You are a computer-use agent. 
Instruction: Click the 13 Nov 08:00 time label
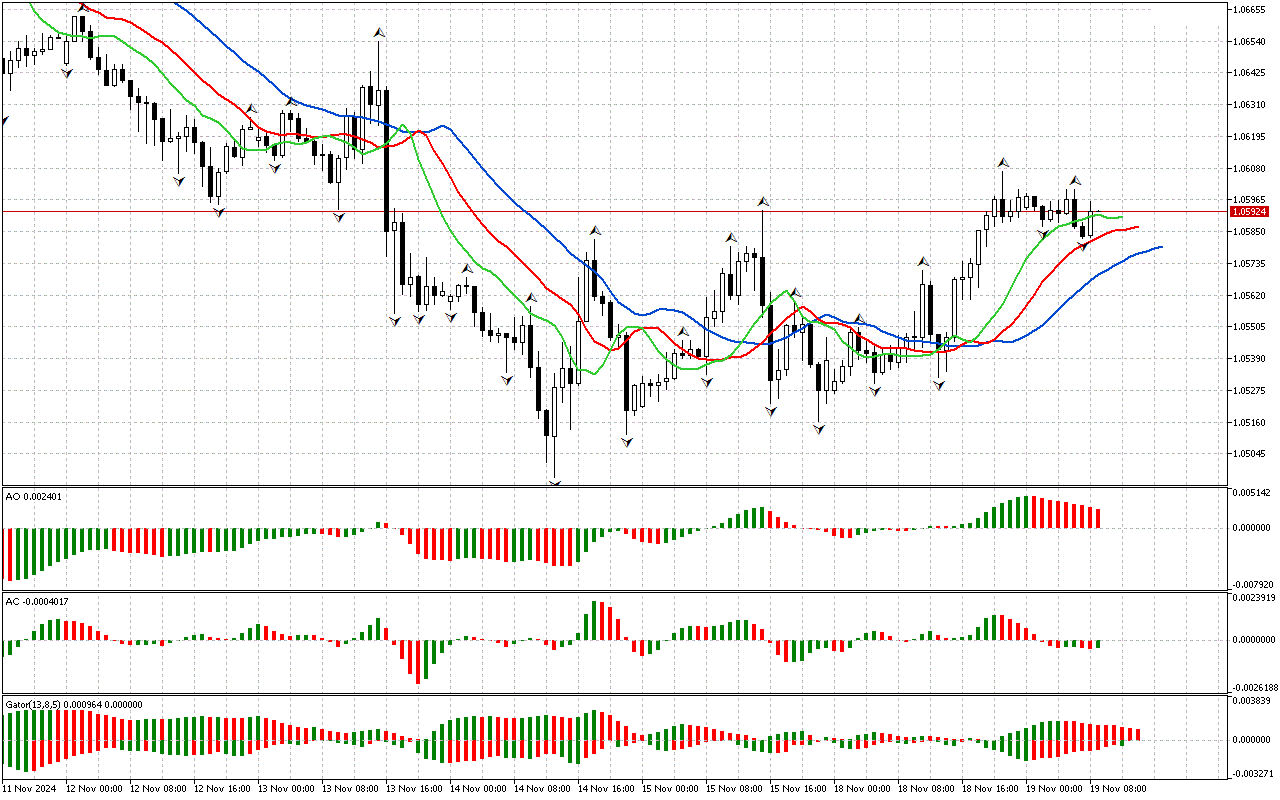coord(349,789)
